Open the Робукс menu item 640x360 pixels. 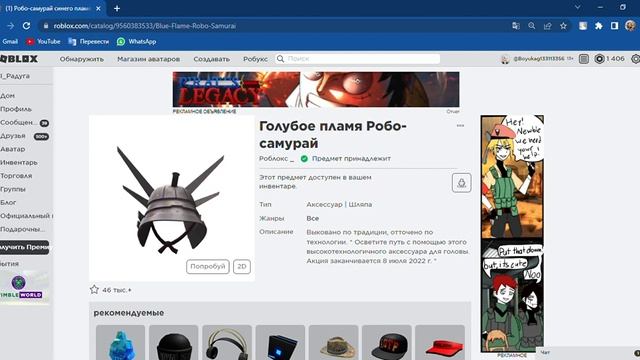click(256, 59)
